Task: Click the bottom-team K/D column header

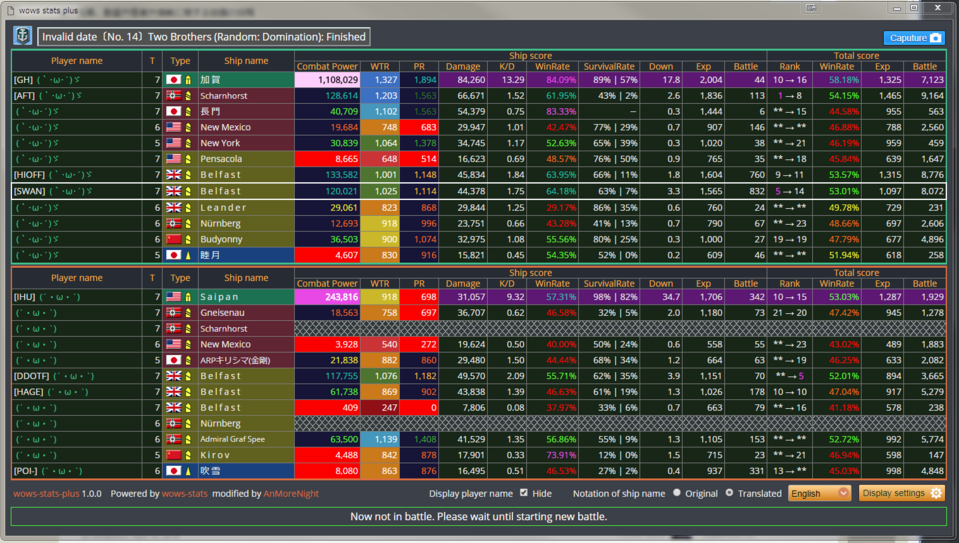Action: (507, 284)
